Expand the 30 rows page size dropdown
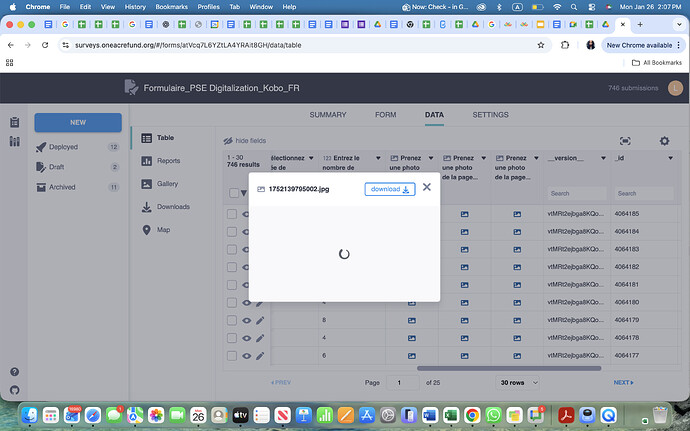 point(518,382)
